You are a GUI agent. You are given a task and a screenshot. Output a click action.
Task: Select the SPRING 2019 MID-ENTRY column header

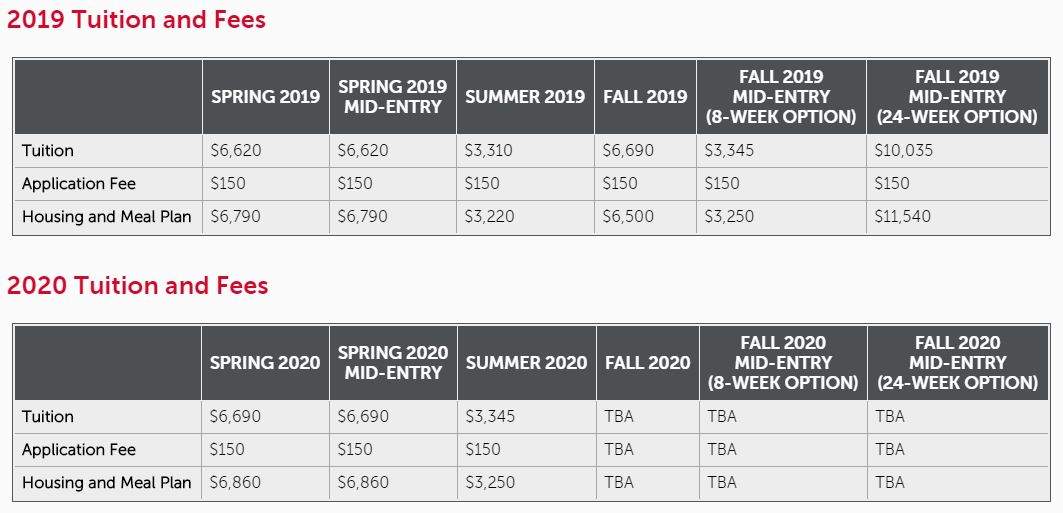pyautogui.click(x=393, y=97)
